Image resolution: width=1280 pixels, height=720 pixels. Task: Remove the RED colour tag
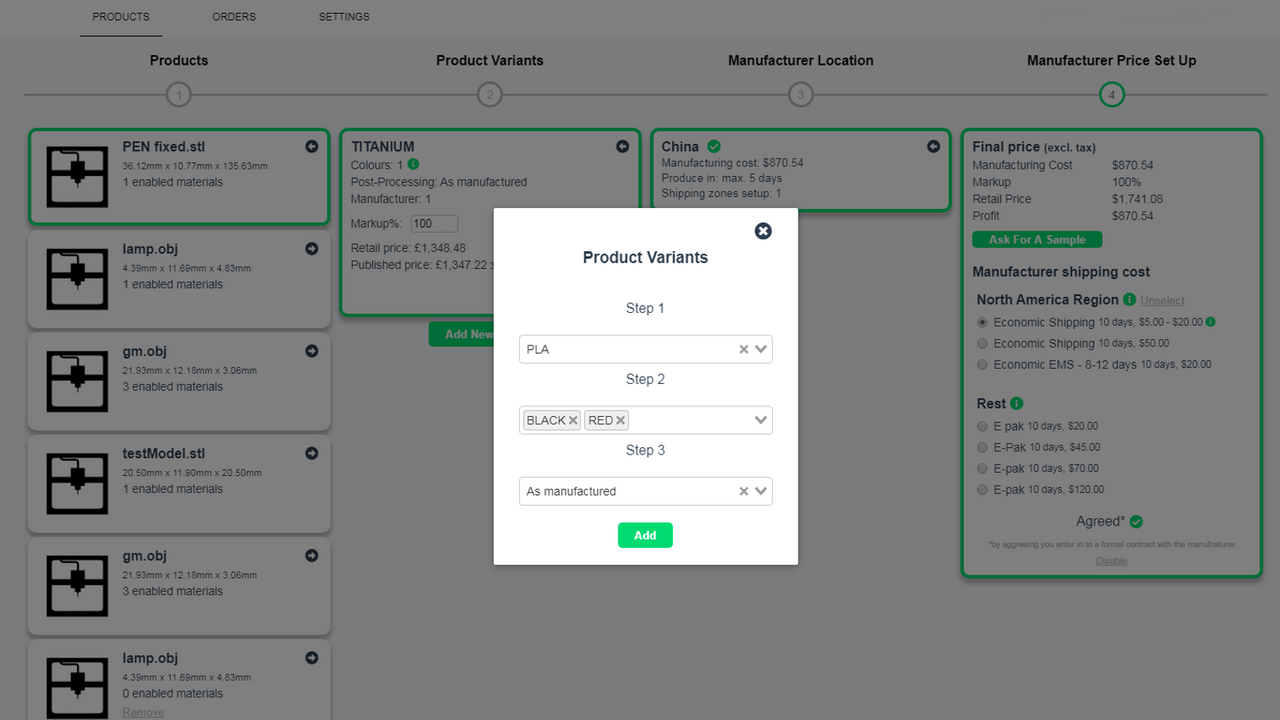pyautogui.click(x=621, y=421)
